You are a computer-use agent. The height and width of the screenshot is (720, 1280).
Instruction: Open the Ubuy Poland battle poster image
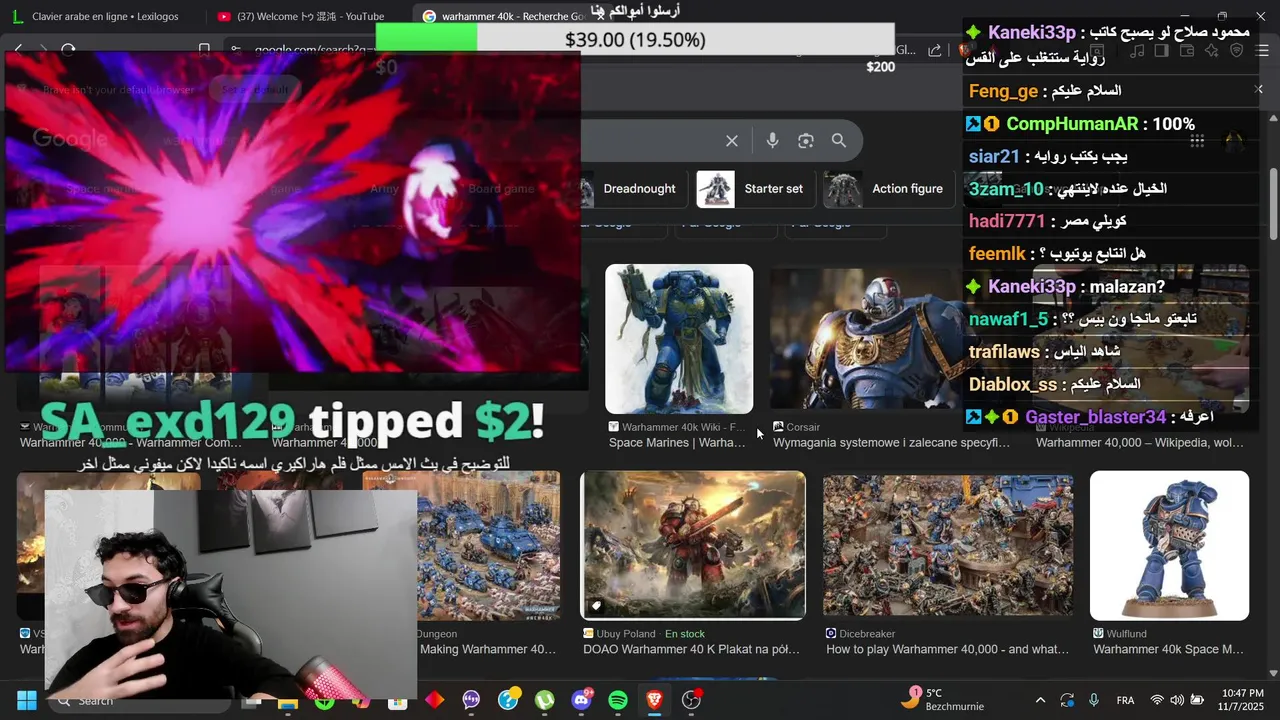coord(693,546)
